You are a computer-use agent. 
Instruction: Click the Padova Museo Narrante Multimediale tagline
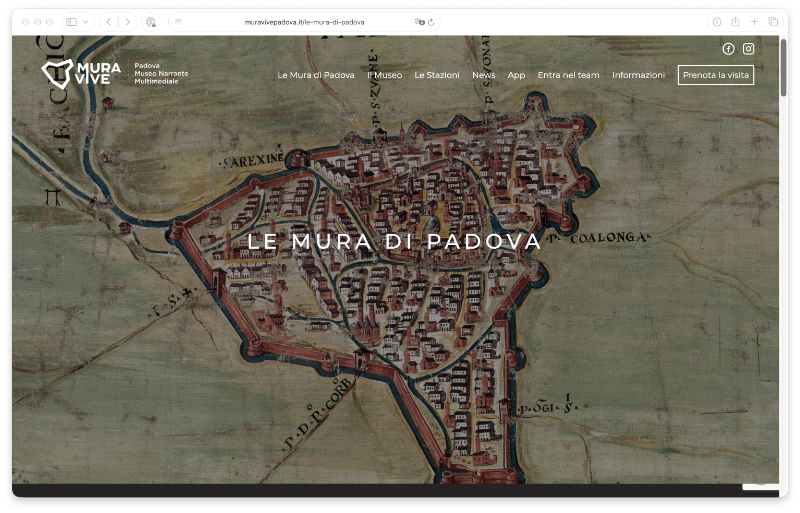pyautogui.click(x=161, y=74)
